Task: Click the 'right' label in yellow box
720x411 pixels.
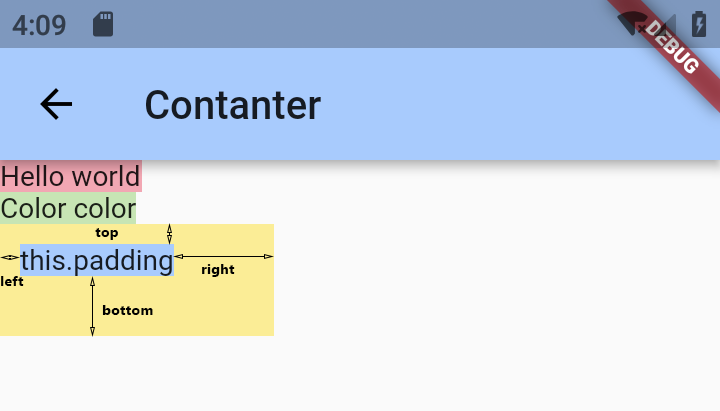Action: point(218,270)
